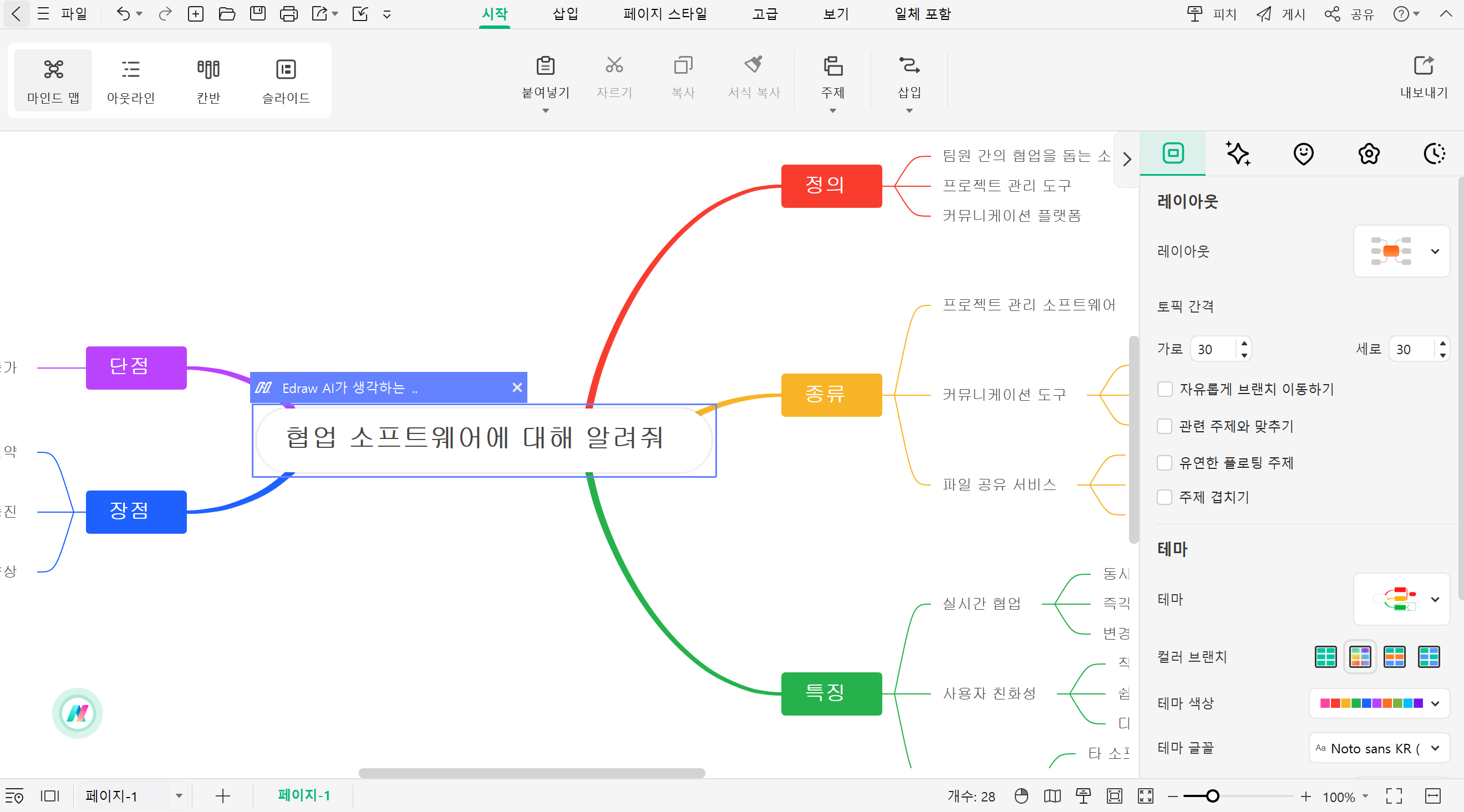
Task: Open the 보기 ribbon tab
Action: [836, 14]
